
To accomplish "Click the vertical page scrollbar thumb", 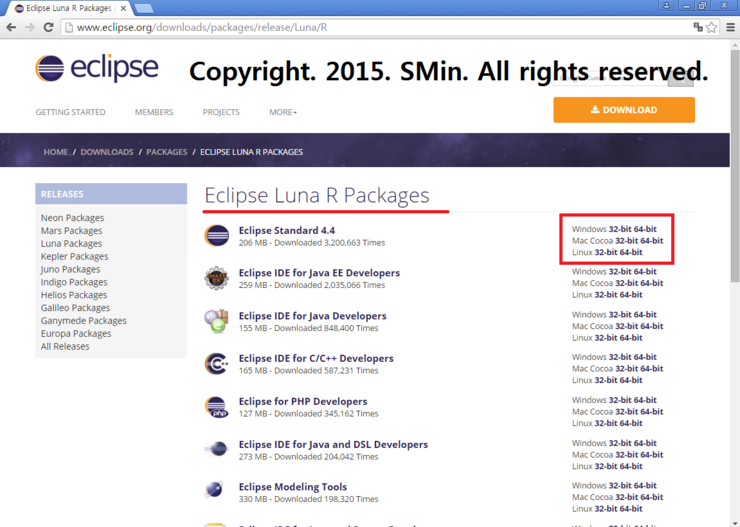I will pos(735,165).
